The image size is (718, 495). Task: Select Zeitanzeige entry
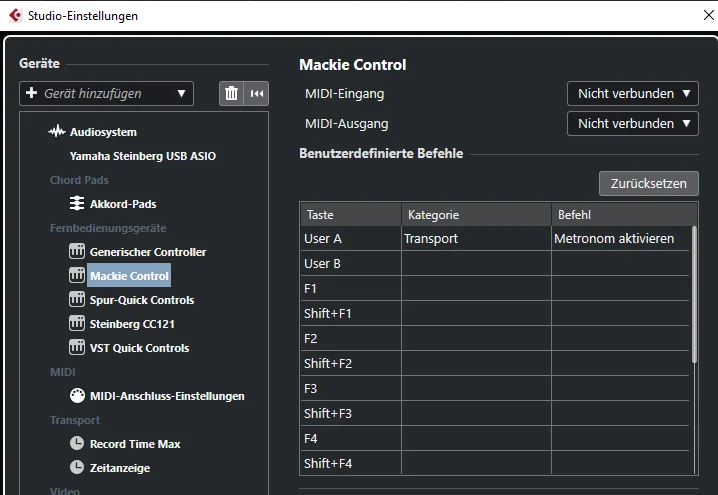click(120, 468)
